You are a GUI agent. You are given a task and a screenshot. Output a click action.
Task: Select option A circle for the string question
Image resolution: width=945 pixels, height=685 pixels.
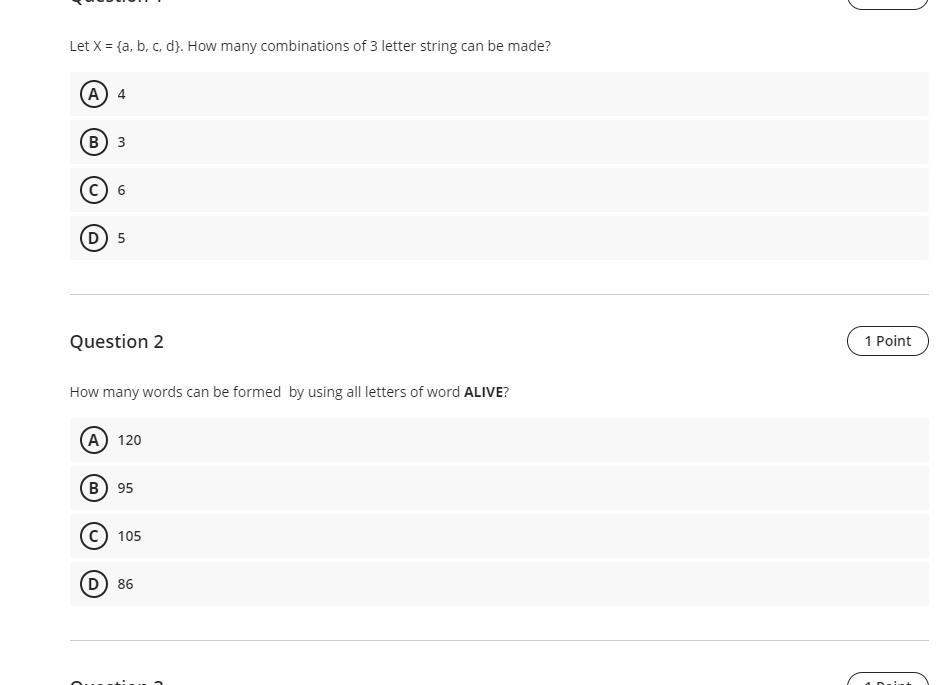coord(93,94)
